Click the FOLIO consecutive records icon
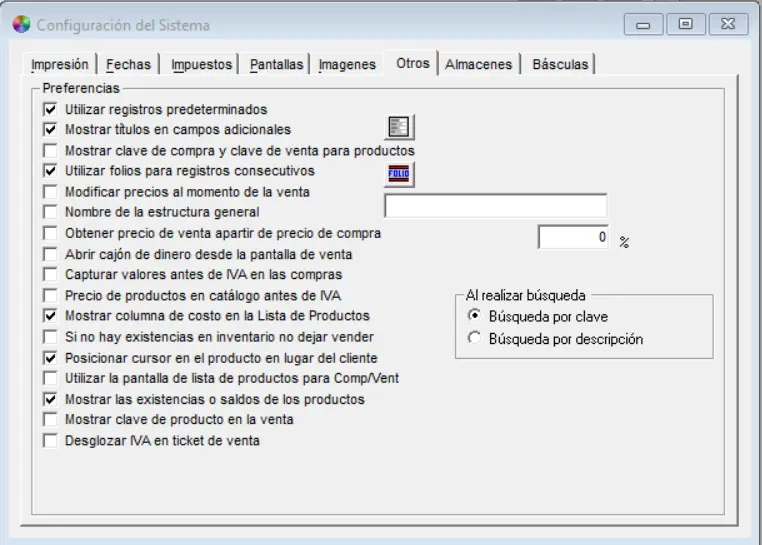 tap(400, 173)
